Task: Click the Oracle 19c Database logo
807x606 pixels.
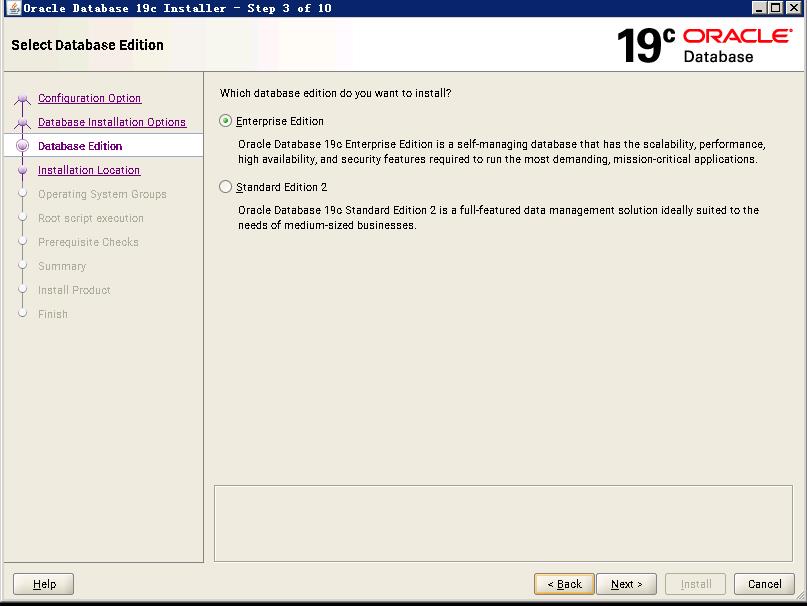Action: (704, 45)
